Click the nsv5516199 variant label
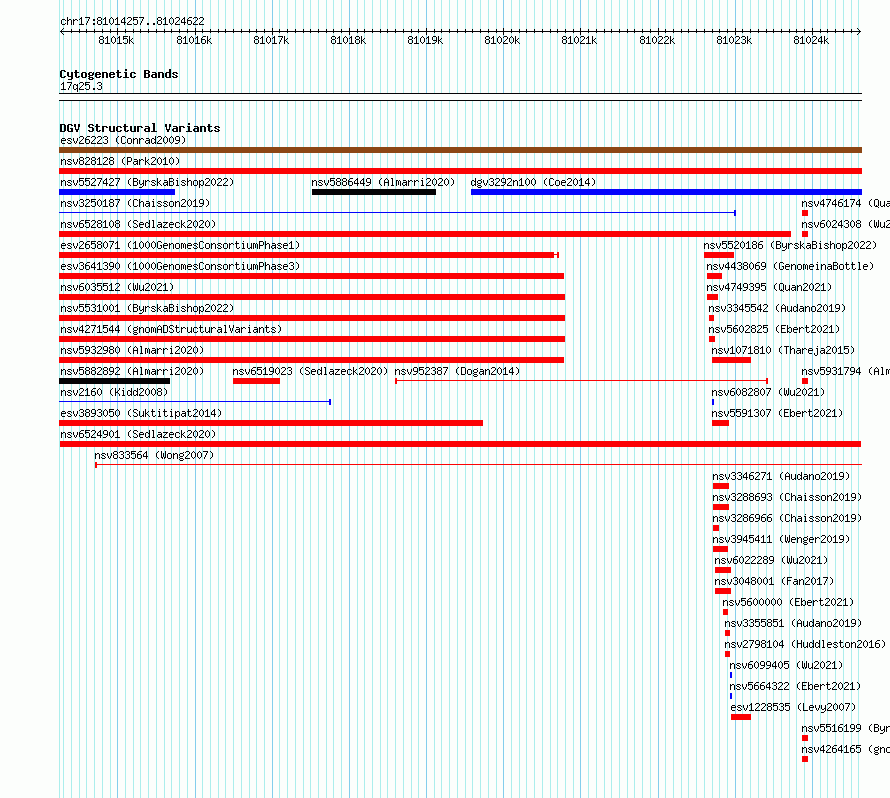 tap(845, 728)
